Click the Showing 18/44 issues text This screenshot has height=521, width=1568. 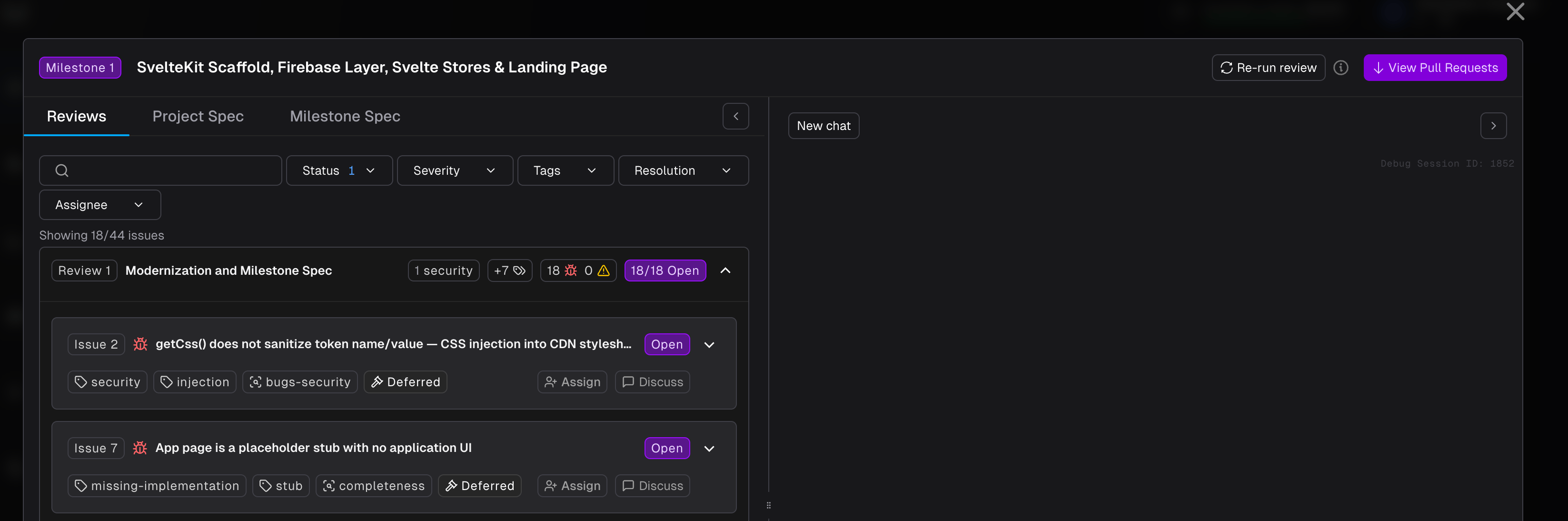coord(102,236)
